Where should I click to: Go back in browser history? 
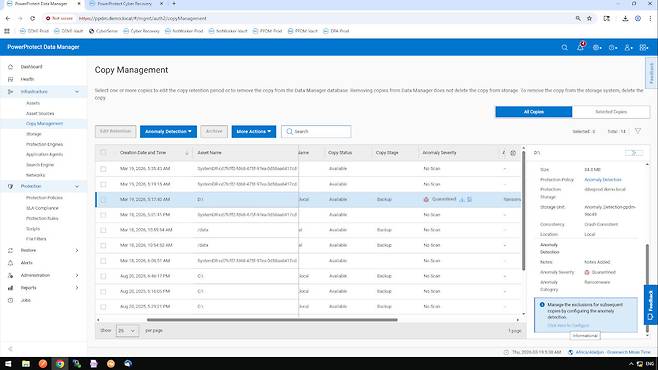point(8,18)
